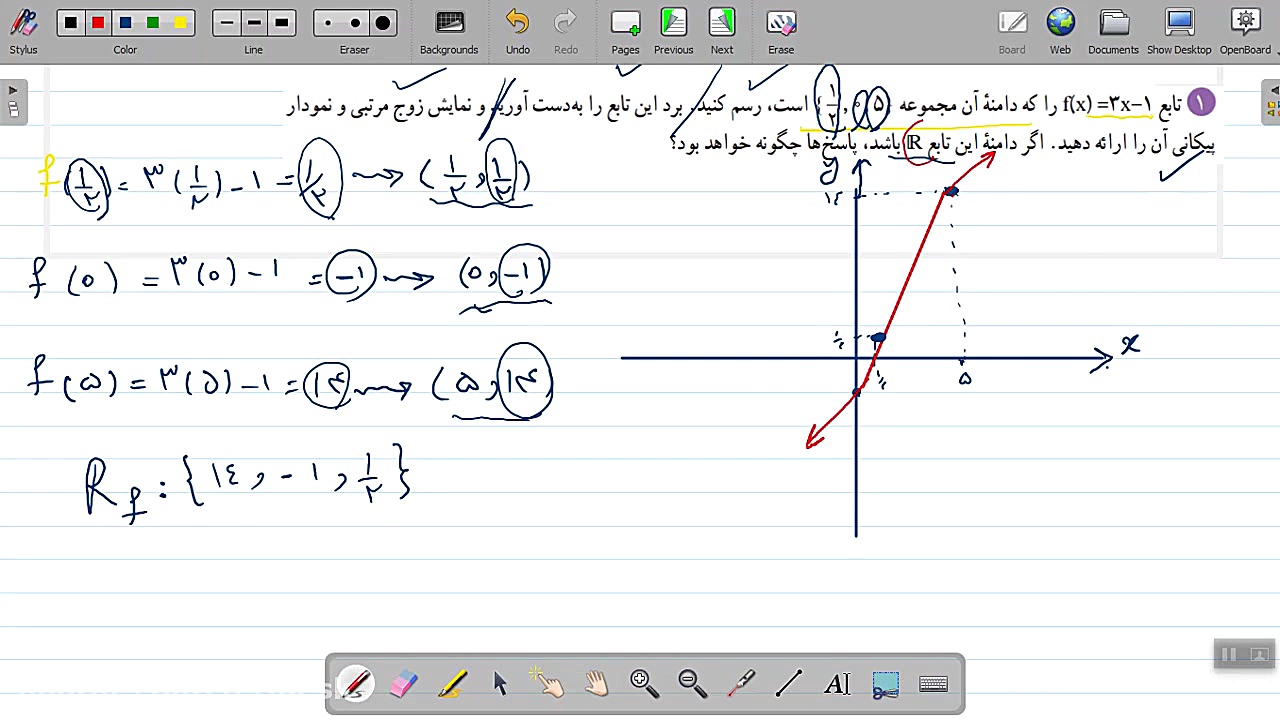Image resolution: width=1280 pixels, height=720 pixels.
Task: Select the Text tool
Action: pyautogui.click(x=836, y=684)
